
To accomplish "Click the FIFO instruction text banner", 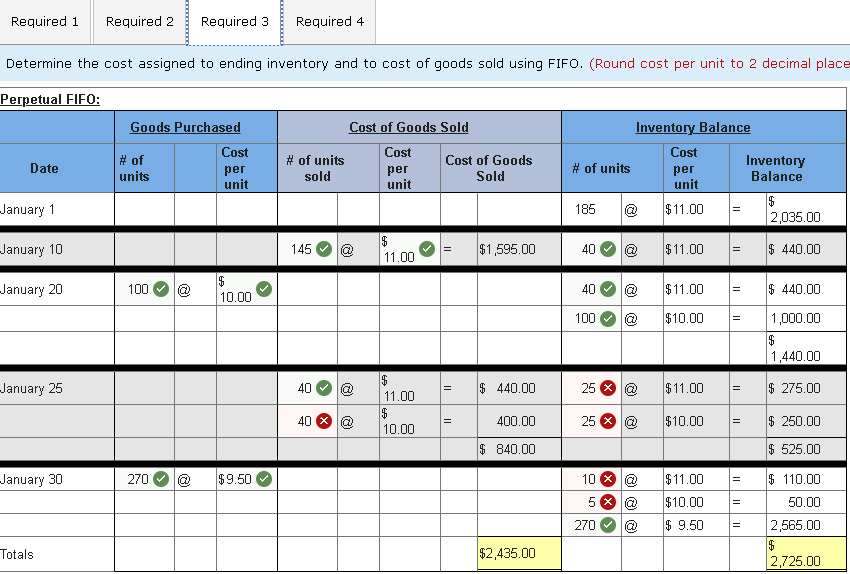I will click(425, 63).
